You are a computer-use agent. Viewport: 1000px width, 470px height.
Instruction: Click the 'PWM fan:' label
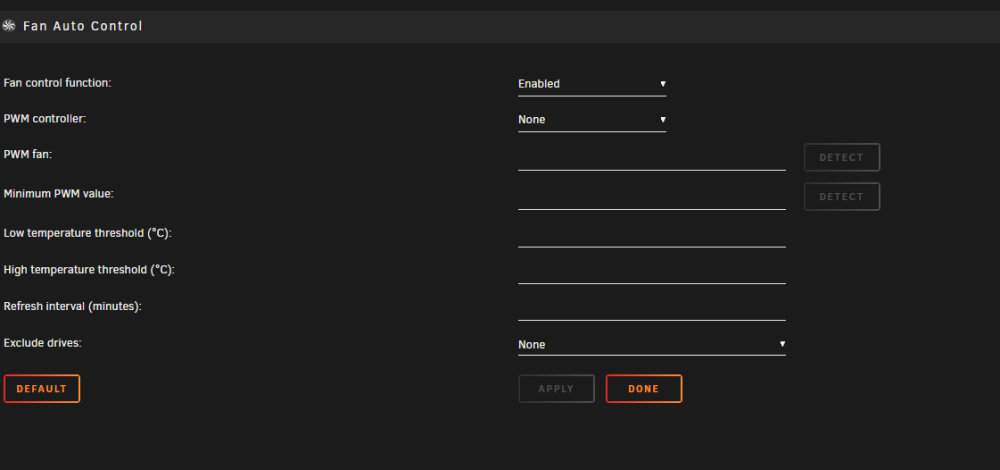pos(28,154)
